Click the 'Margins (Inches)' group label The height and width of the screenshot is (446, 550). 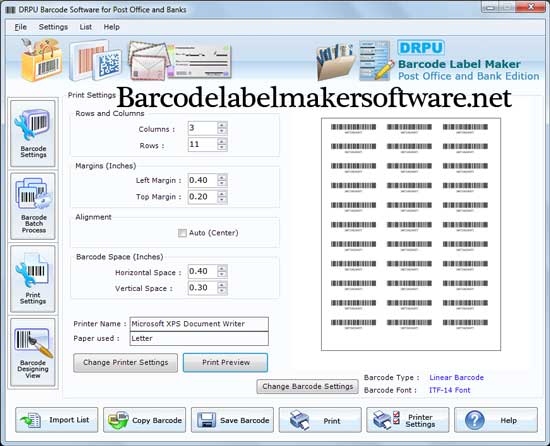tap(106, 166)
